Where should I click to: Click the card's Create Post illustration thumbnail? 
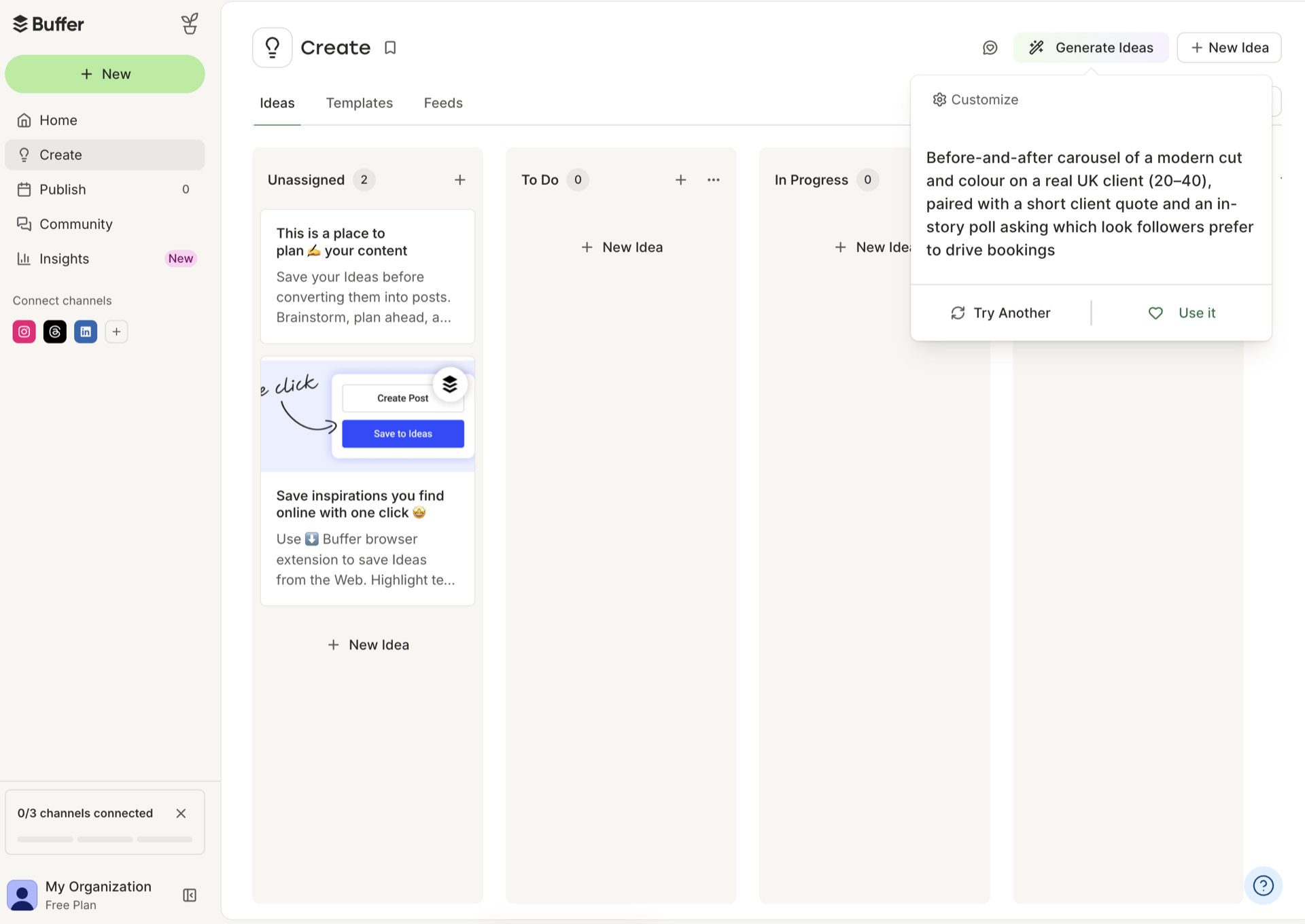coord(368,415)
